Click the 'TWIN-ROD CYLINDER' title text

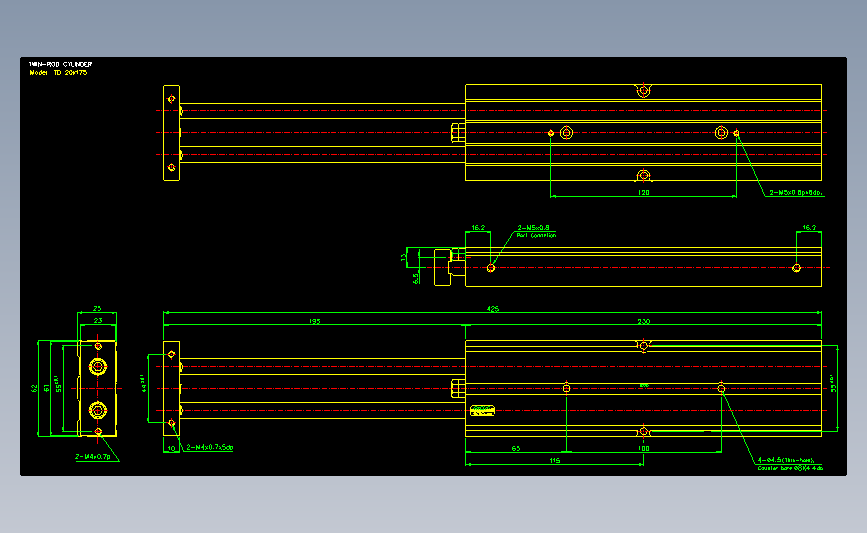60,64
